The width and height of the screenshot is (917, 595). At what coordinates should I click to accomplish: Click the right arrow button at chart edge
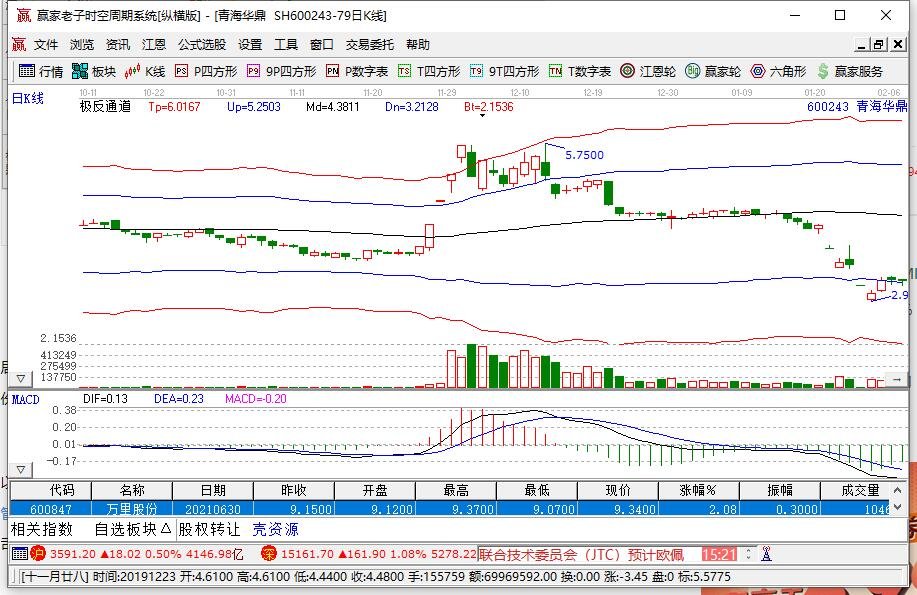point(896,380)
